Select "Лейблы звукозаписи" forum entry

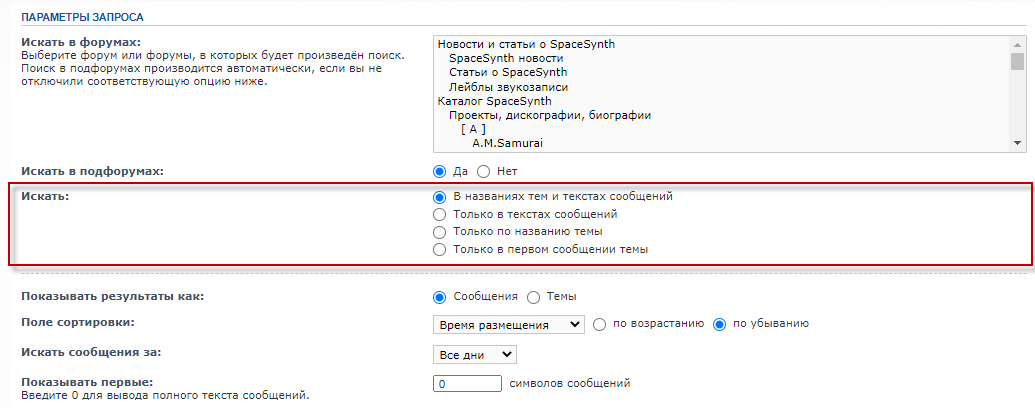[x=509, y=86]
